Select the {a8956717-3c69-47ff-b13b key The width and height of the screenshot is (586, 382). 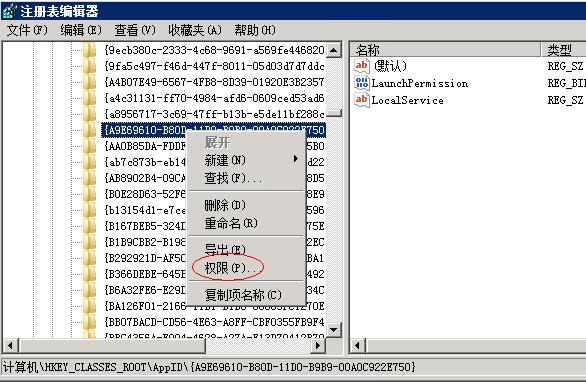point(215,114)
